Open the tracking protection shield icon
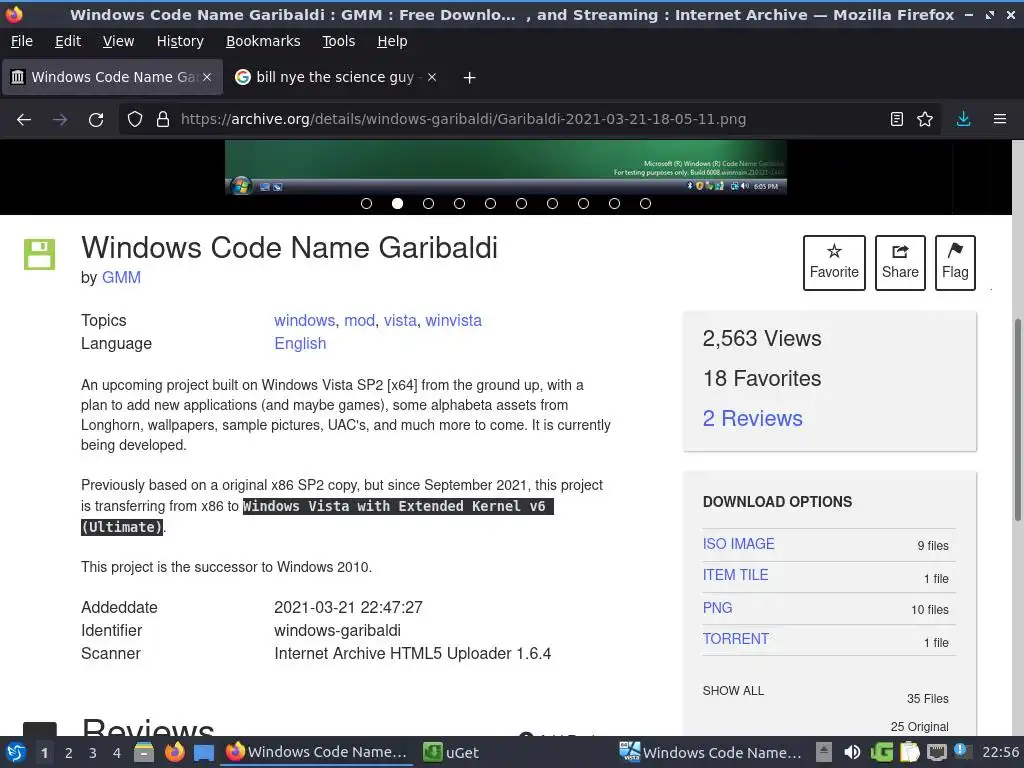 (135, 120)
